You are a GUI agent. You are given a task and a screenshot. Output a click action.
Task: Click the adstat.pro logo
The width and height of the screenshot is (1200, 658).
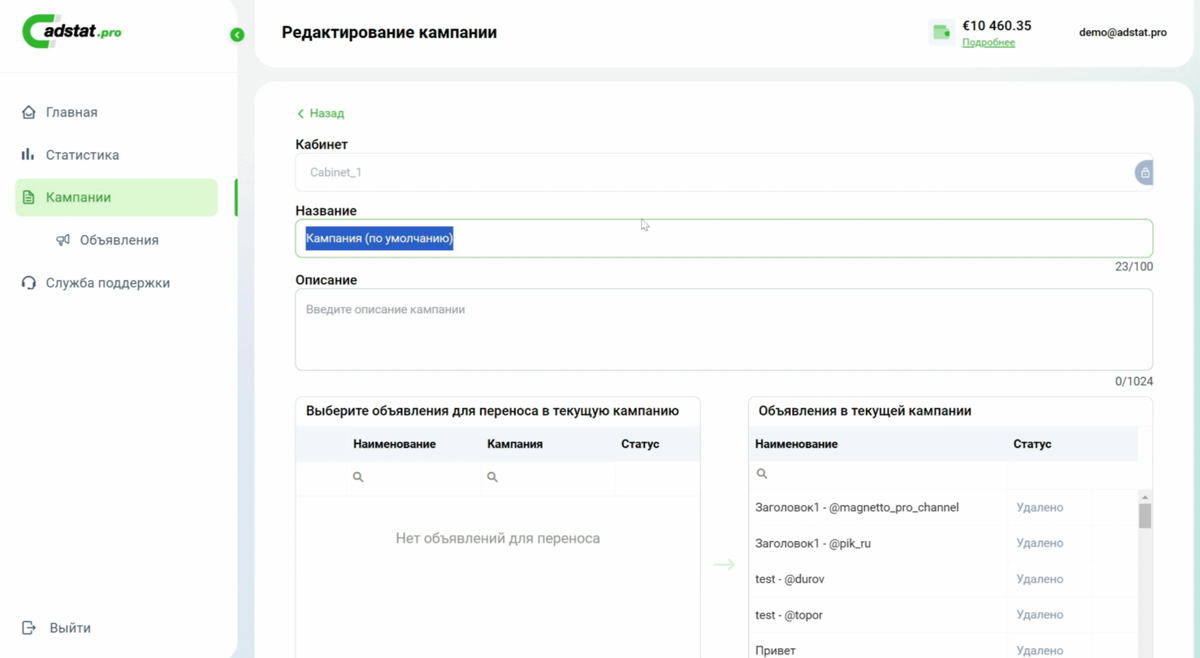72,32
